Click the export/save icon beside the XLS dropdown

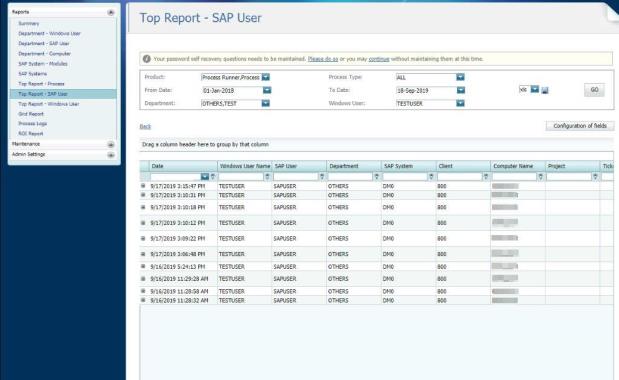545,90
